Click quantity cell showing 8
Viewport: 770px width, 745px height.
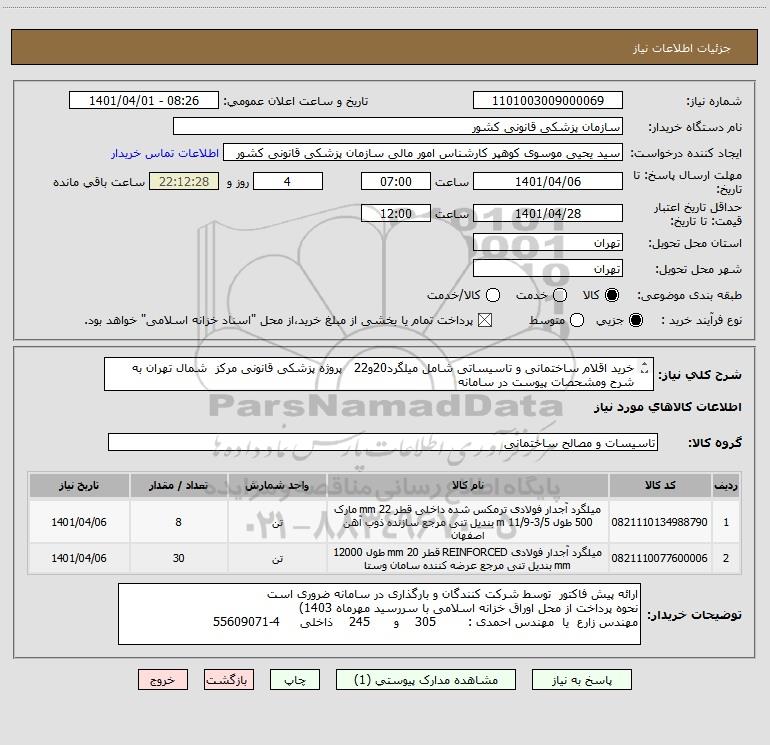(x=178, y=522)
